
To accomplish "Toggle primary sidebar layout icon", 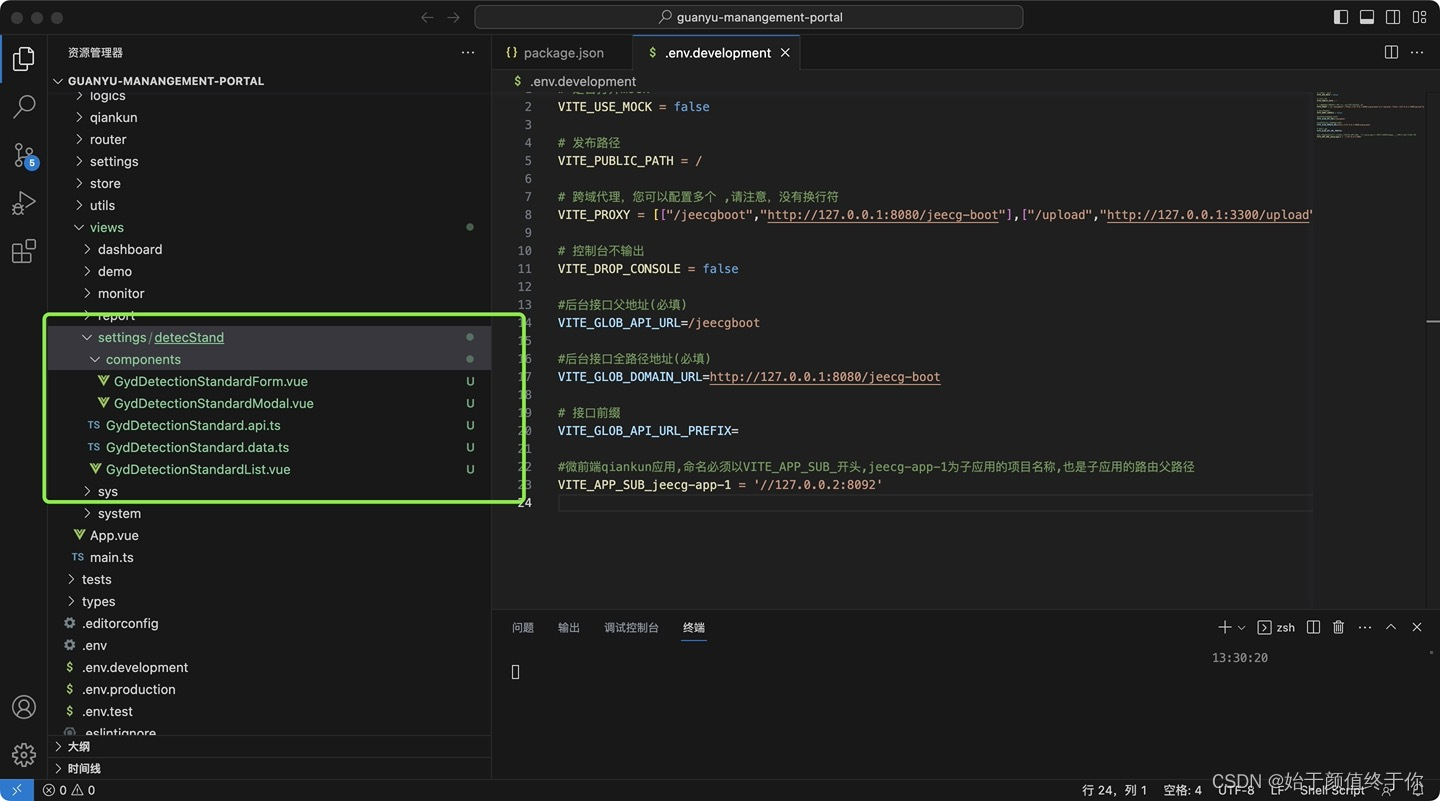I will pyautogui.click(x=1341, y=17).
